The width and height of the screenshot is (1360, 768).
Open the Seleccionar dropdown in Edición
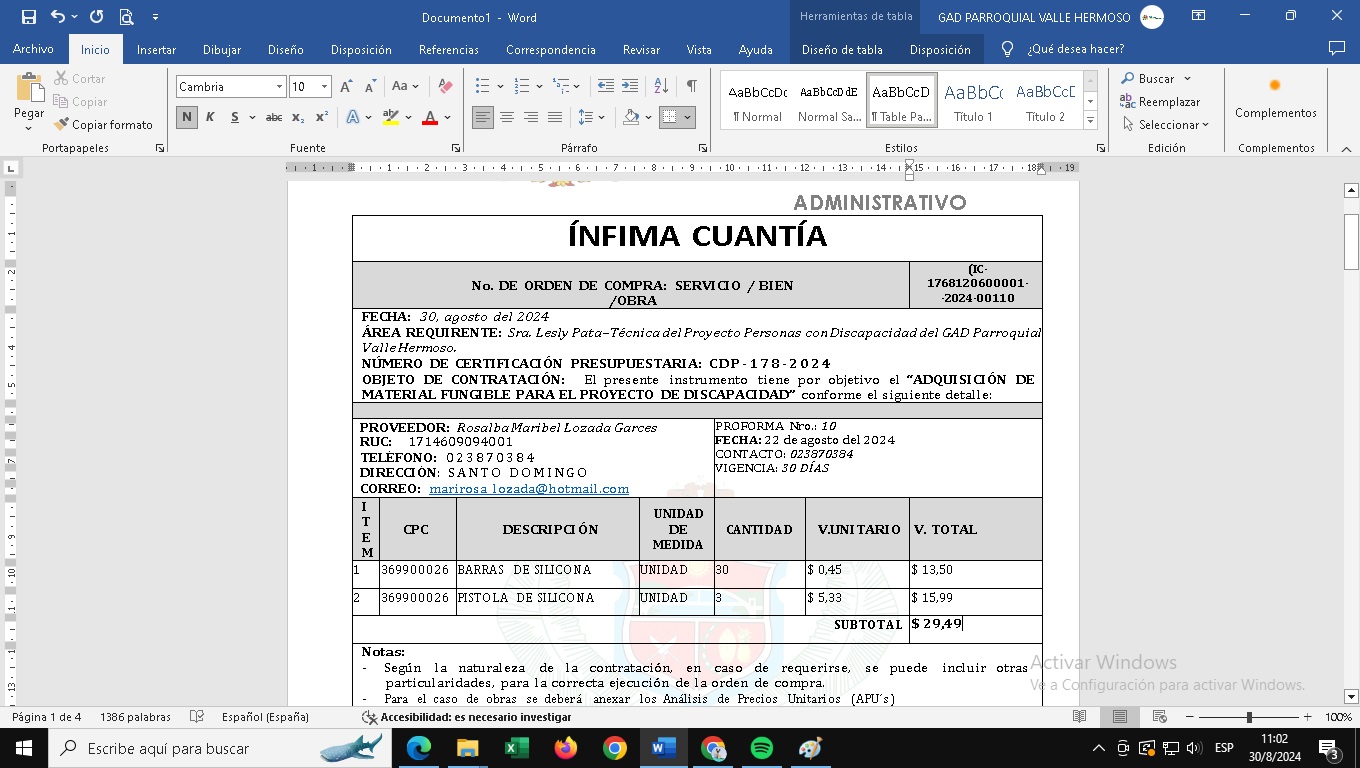(x=1165, y=125)
